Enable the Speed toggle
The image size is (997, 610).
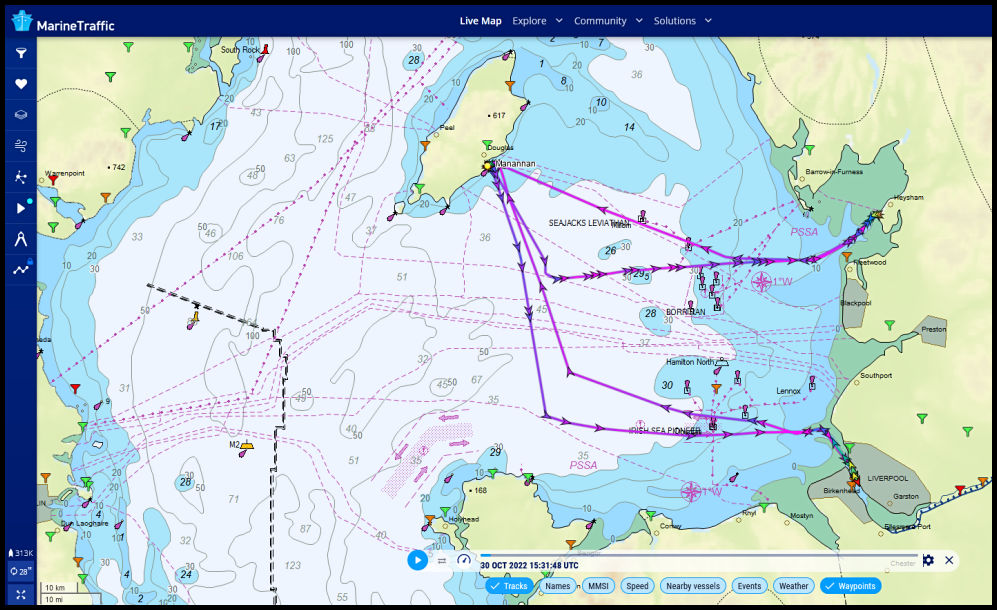click(x=637, y=586)
